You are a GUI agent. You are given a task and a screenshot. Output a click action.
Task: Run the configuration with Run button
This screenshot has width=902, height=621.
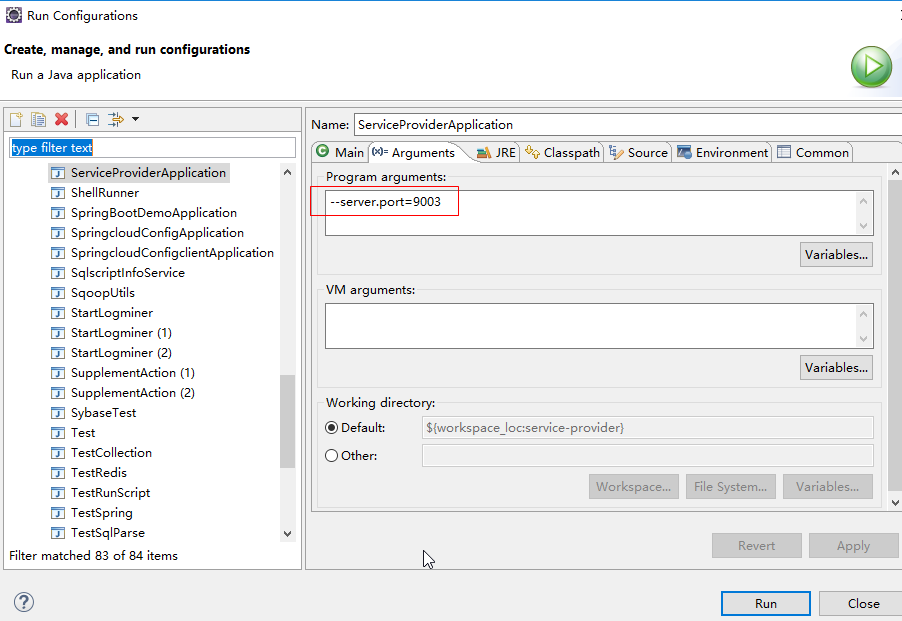pos(766,603)
